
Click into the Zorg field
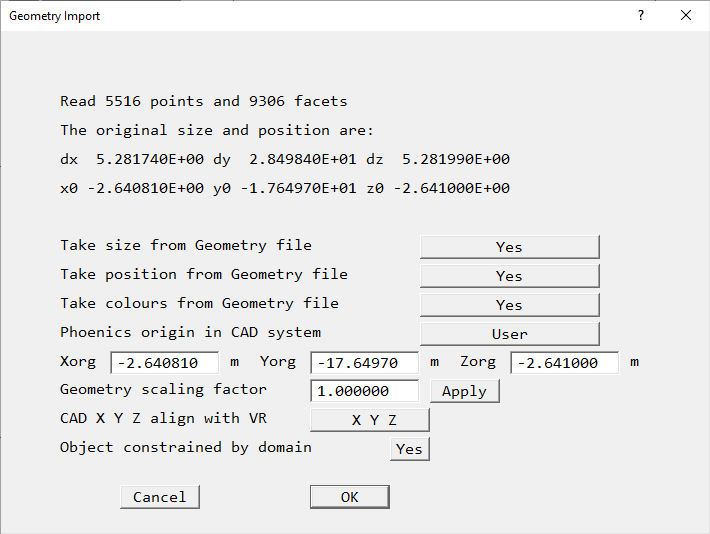pos(564,363)
